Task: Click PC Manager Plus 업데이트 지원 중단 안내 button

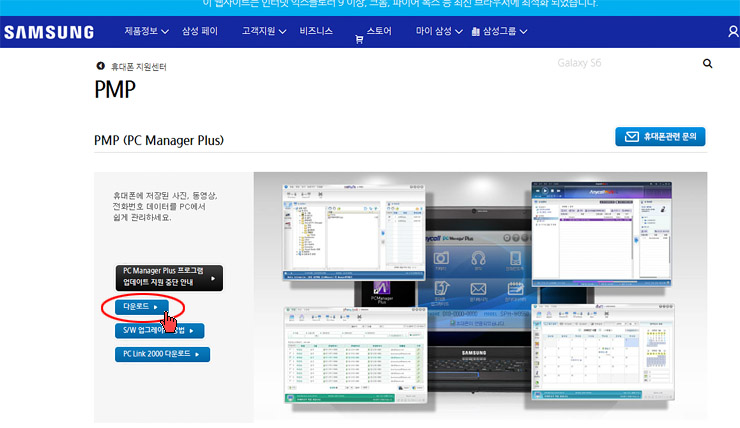Action: [169, 277]
